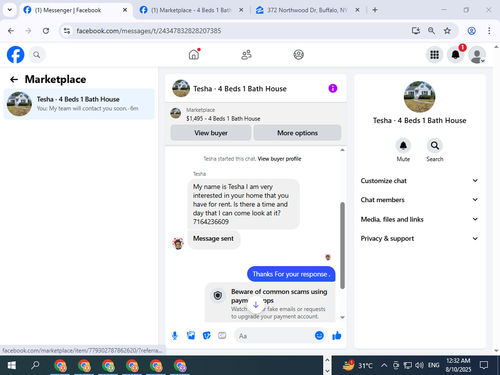Screen dimensions: 500x375
Task: Click the 'Thanks For your response' message
Action: [291, 274]
